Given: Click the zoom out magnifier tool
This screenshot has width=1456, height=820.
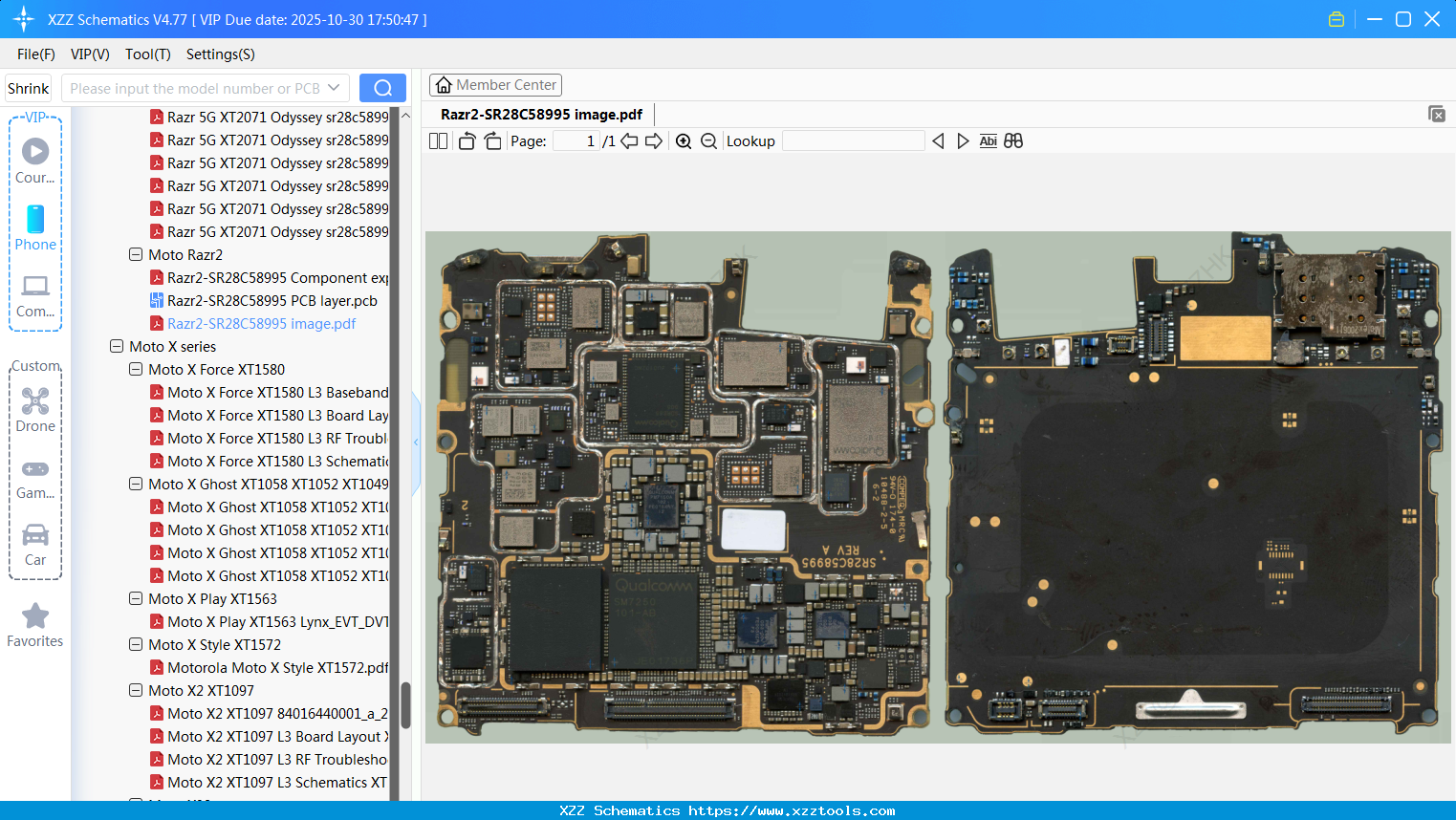Looking at the screenshot, I should click(708, 140).
